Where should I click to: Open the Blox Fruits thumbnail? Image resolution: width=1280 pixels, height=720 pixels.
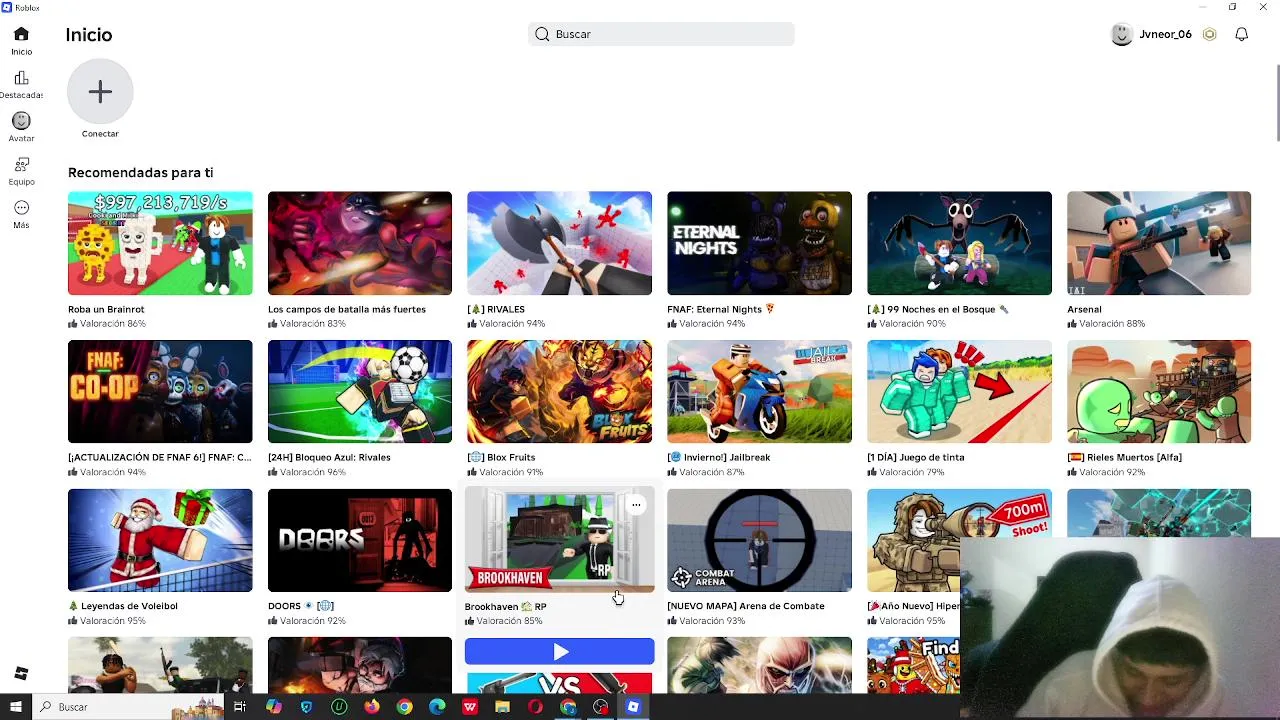point(559,391)
